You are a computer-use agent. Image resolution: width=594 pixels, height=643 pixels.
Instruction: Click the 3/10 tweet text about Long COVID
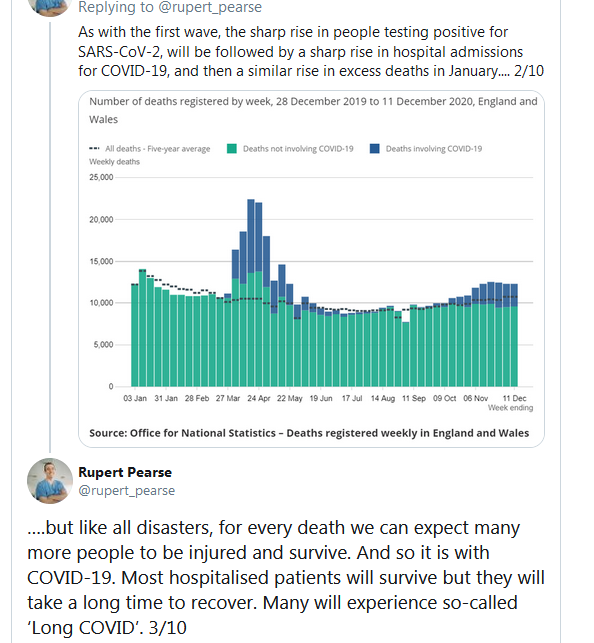(286, 577)
